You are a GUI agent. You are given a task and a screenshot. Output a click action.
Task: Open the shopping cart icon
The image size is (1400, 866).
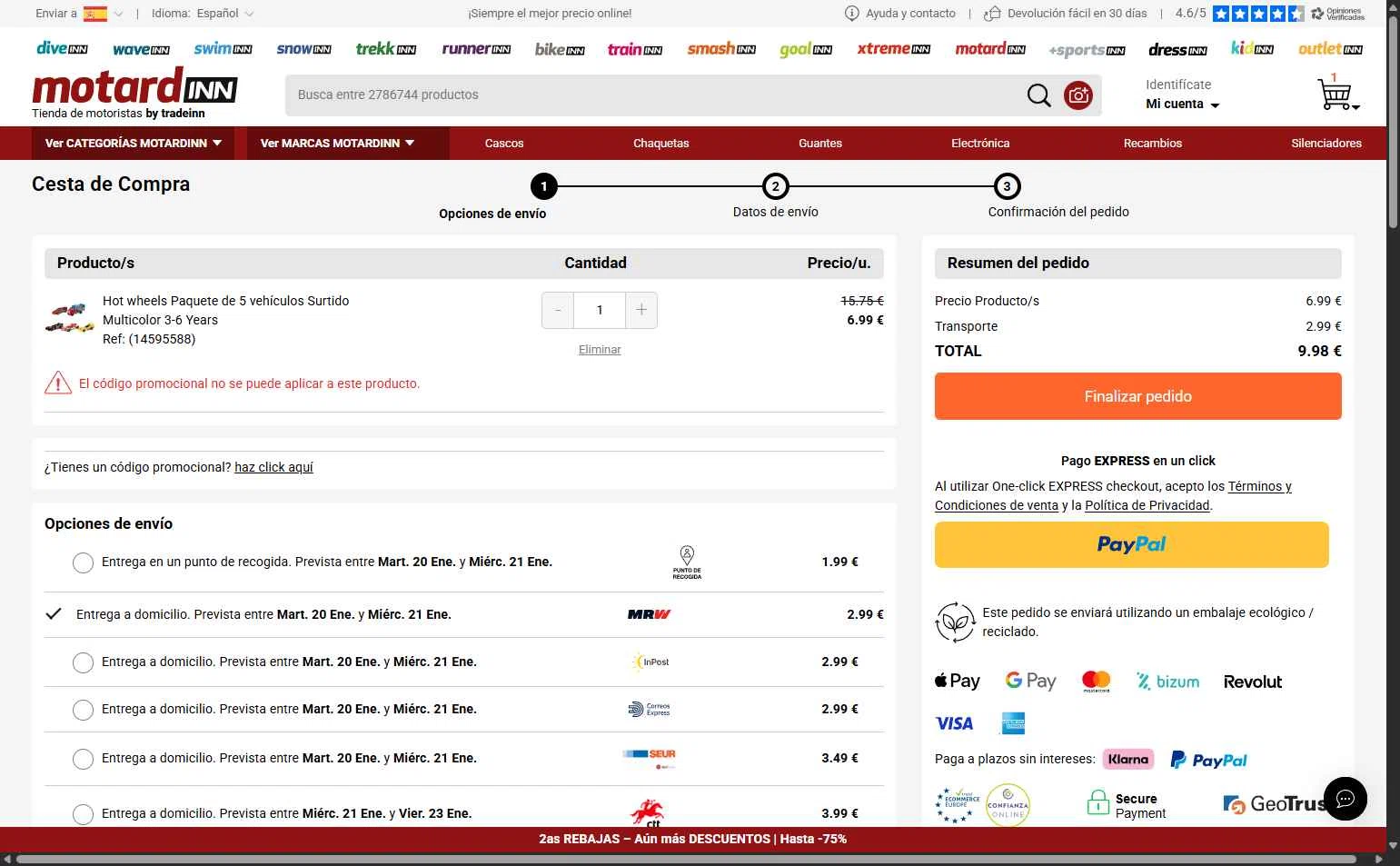[x=1335, y=94]
